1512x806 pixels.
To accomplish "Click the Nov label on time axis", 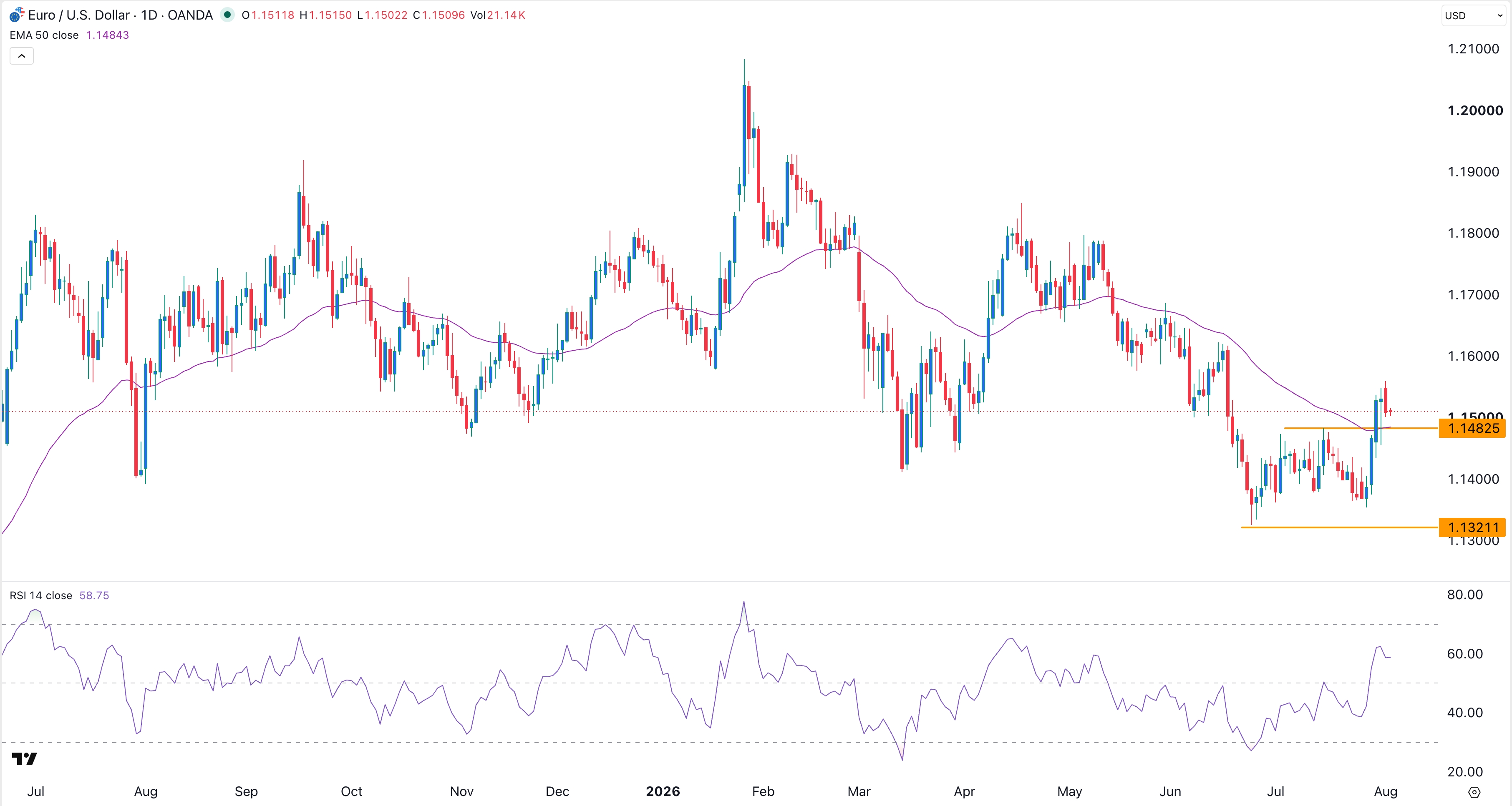I will tap(461, 792).
